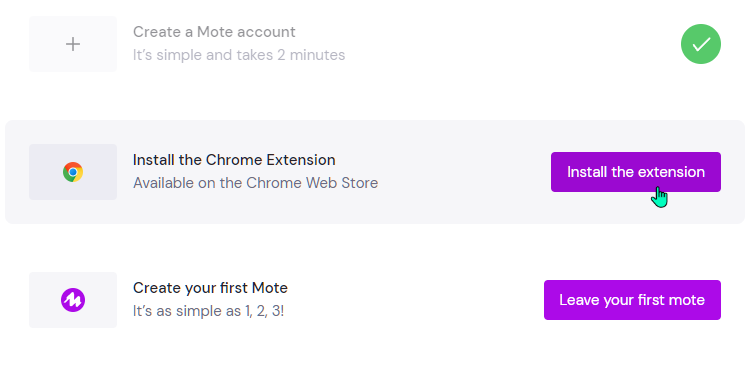Click the plus icon beside Create a Mote account
This screenshot has height=377, width=750.
pos(73,44)
